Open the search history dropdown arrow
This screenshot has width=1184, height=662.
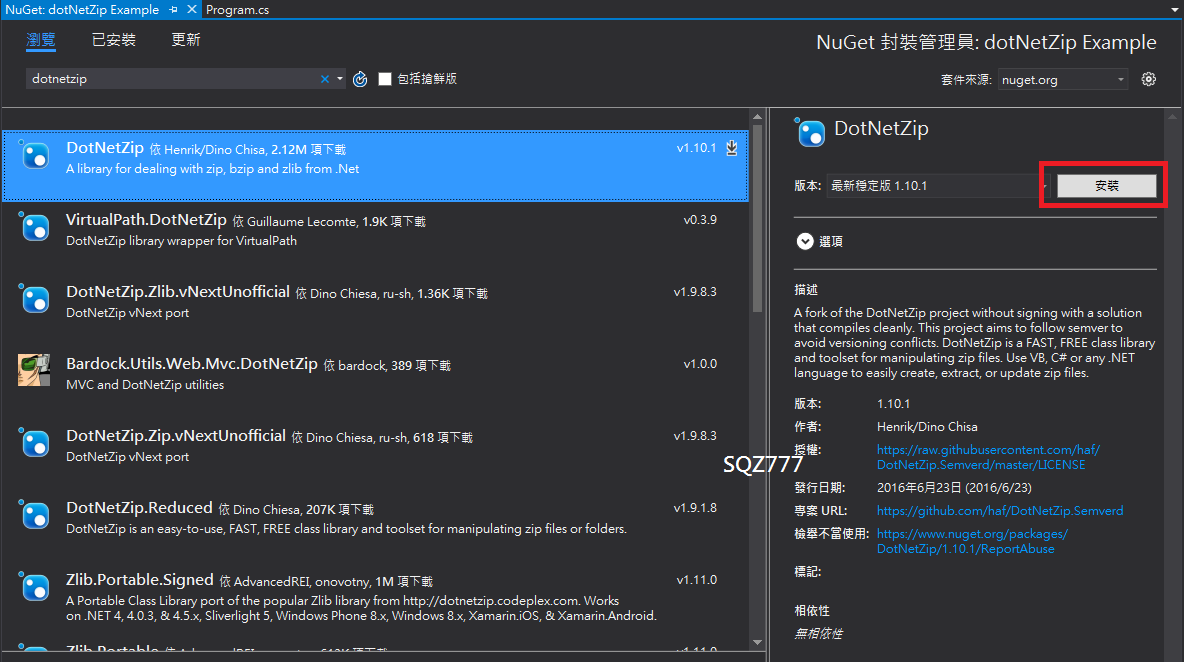[340, 79]
